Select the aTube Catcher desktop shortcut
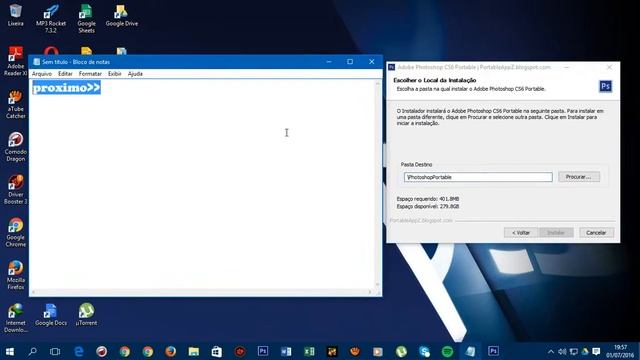Screen dimensions: 640x360 (16, 104)
